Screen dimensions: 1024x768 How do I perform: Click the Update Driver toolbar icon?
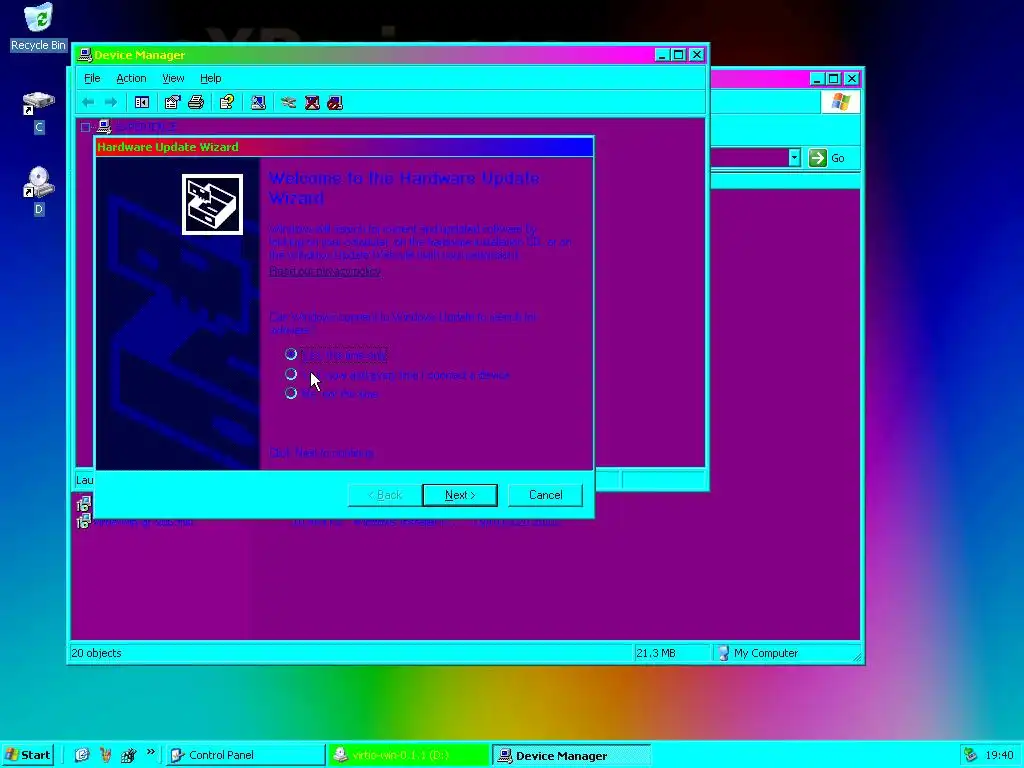tap(288, 103)
